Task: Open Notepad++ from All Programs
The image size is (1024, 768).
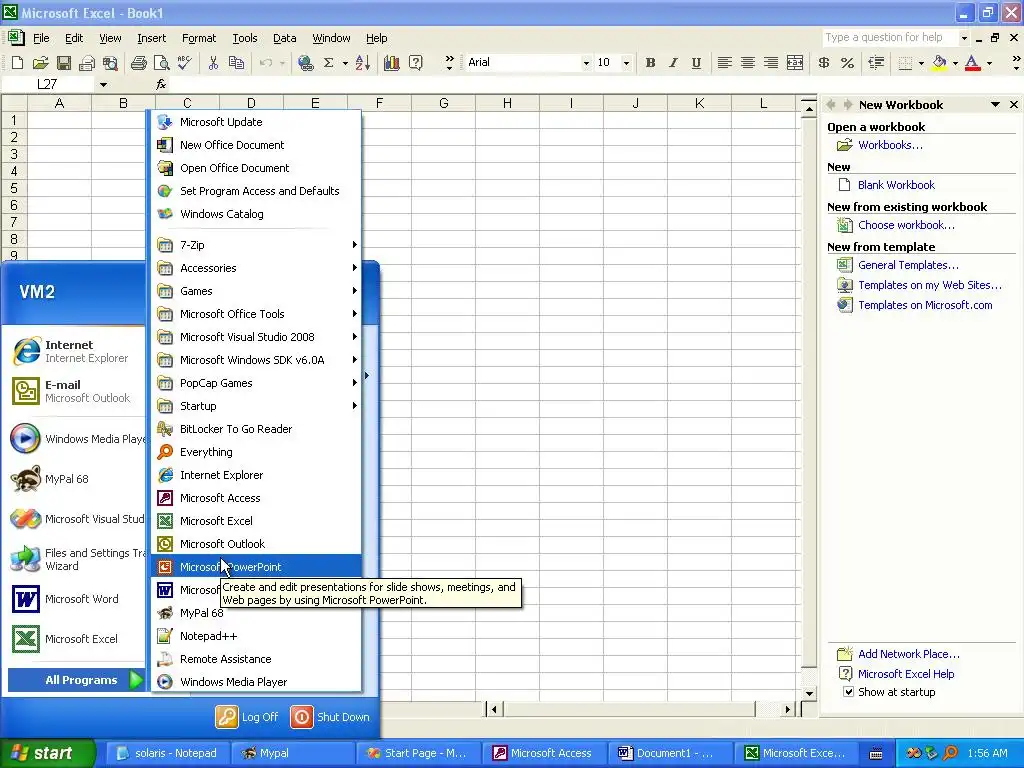Action: click(257, 636)
